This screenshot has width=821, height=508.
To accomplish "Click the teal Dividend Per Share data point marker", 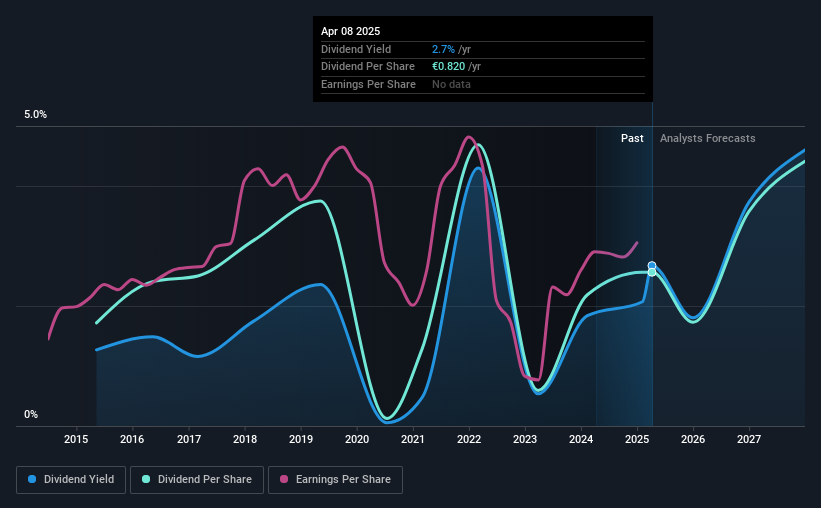I will 652,272.
